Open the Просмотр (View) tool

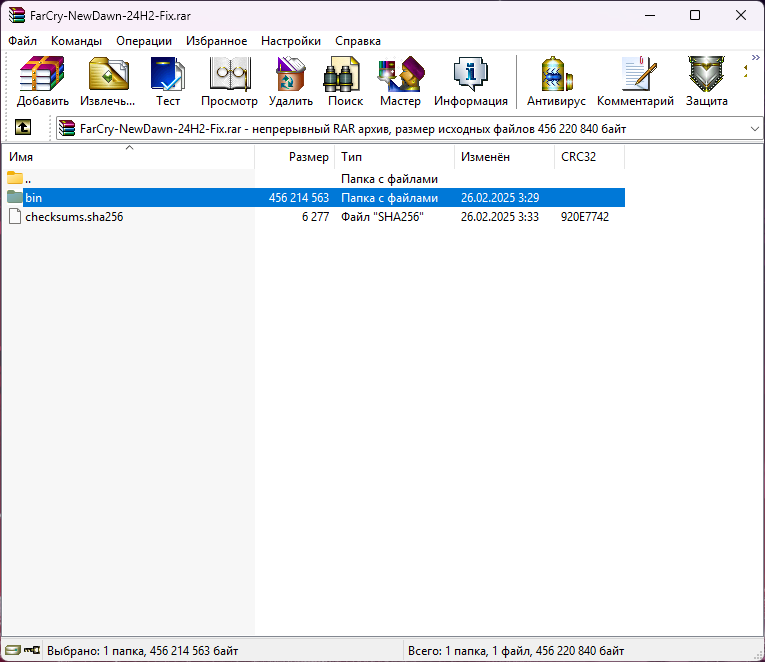229,81
